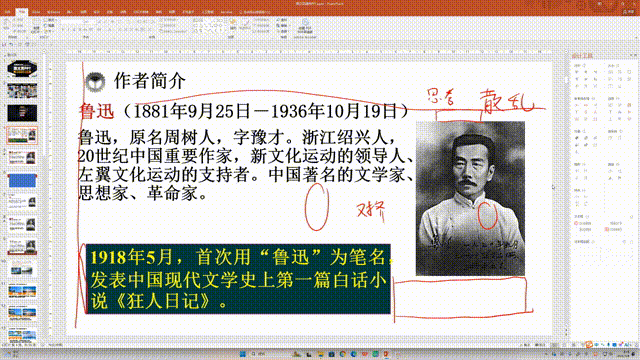Select slide 5 thumbnail below current slide
The width and height of the screenshot is (640, 360).
click(22, 158)
